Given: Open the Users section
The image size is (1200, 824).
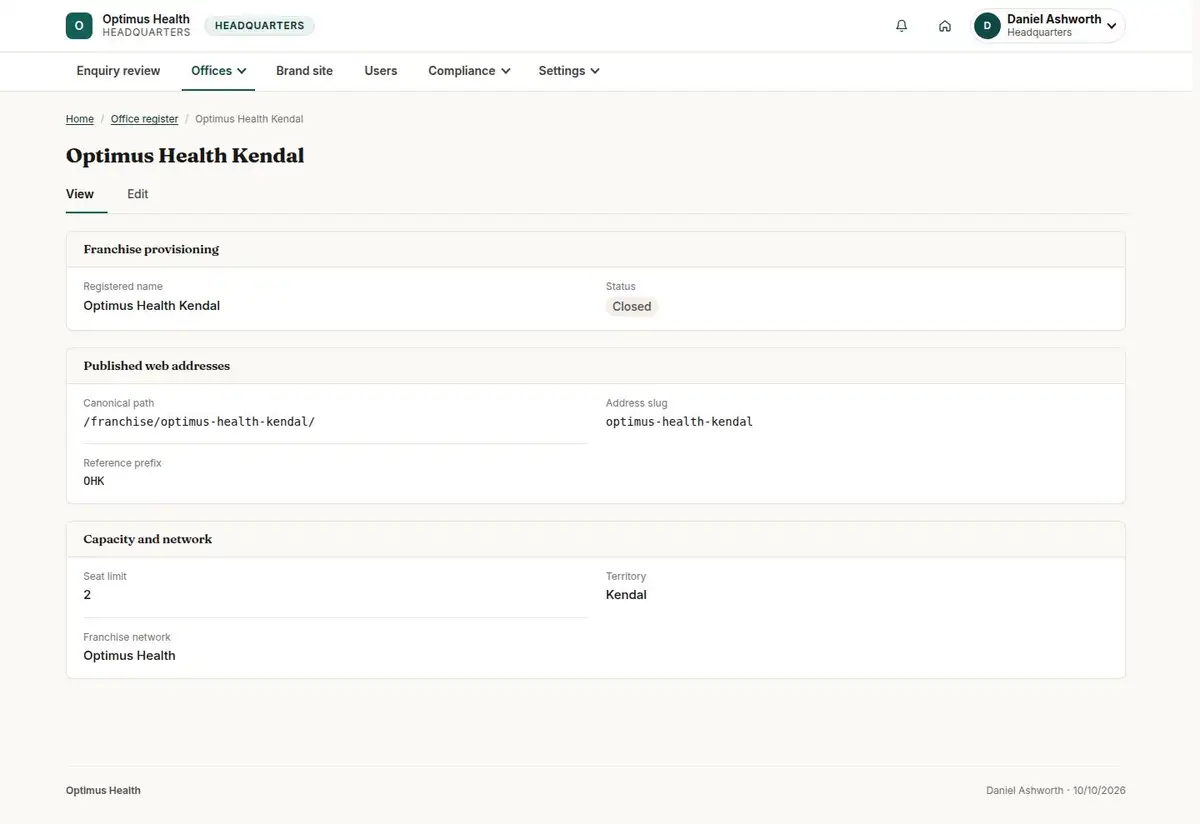Looking at the screenshot, I should [381, 71].
